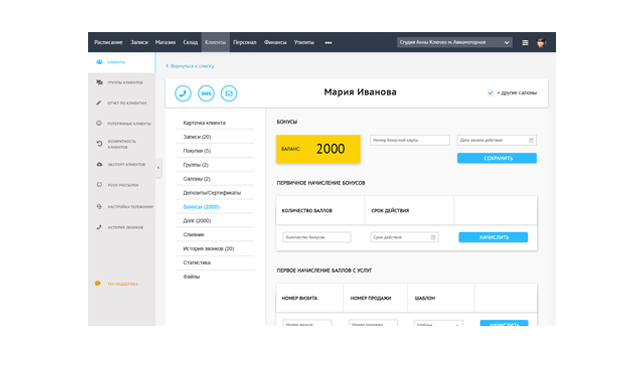Open calendar icon in Дата начала действия
The width and height of the screenshot is (640, 367).
point(531,140)
